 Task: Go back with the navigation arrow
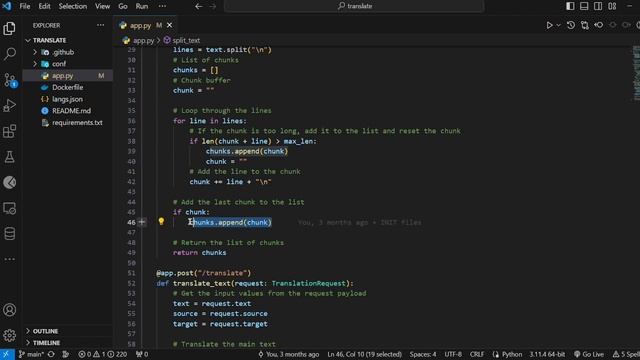(x=199, y=6)
